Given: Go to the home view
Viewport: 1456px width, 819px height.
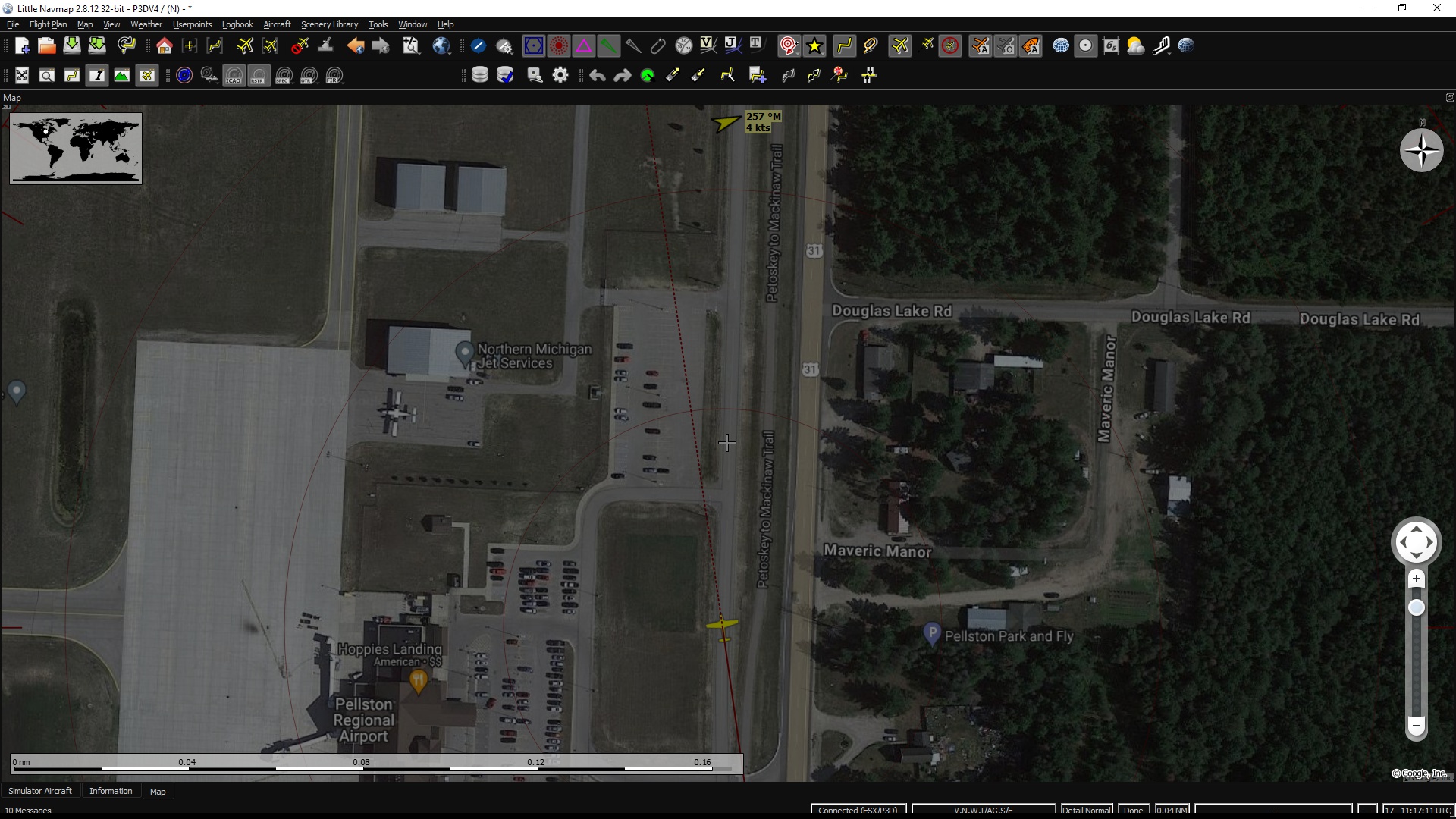Looking at the screenshot, I should (x=164, y=46).
